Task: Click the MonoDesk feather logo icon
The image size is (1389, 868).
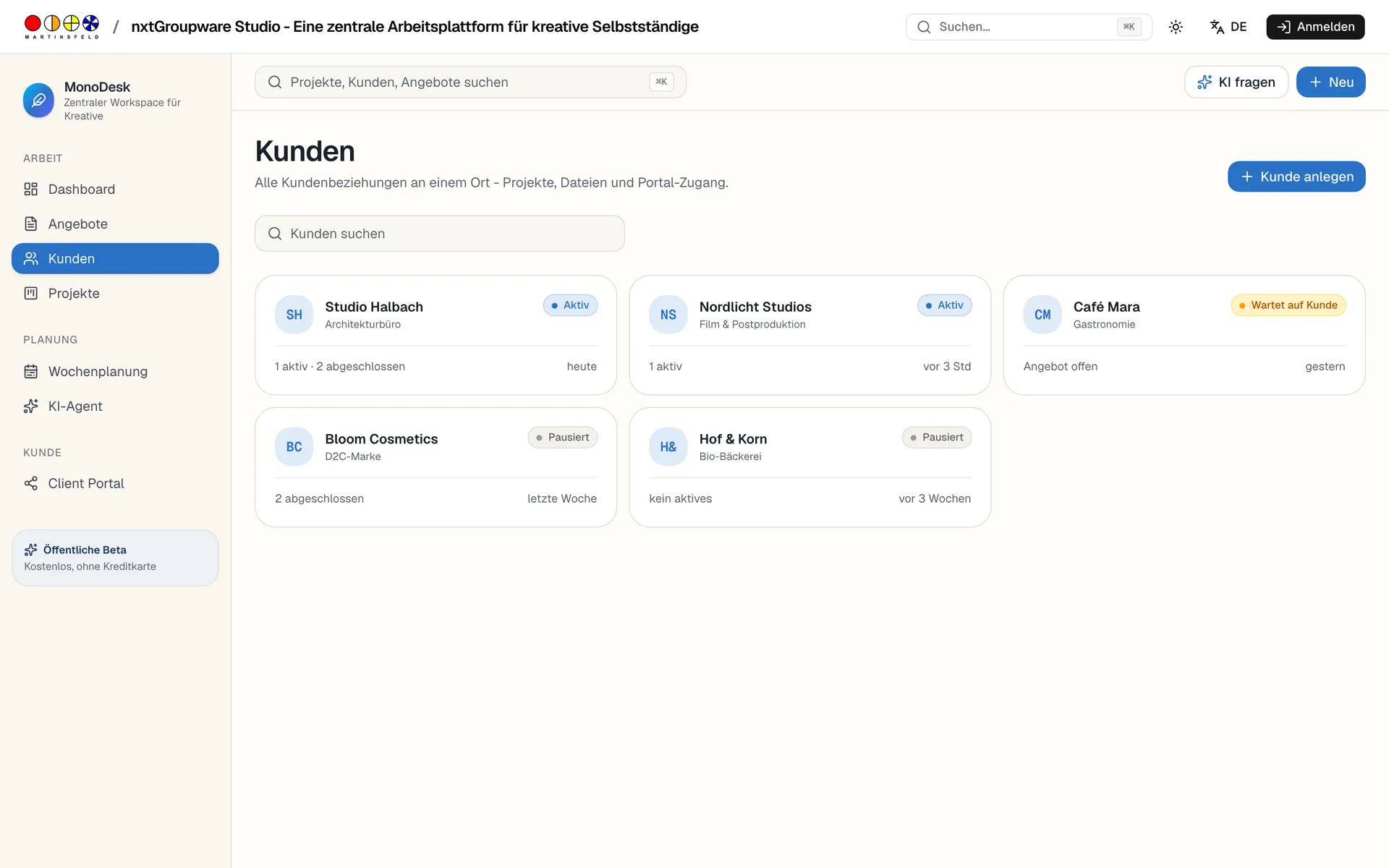Action: (x=38, y=101)
